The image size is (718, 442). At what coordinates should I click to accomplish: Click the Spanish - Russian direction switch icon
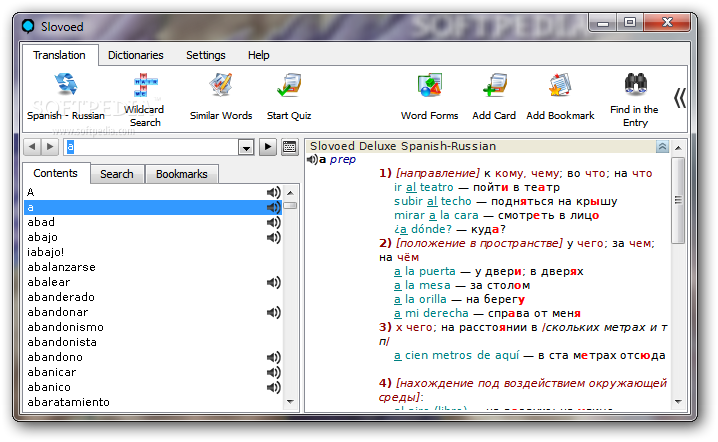click(x=66, y=84)
